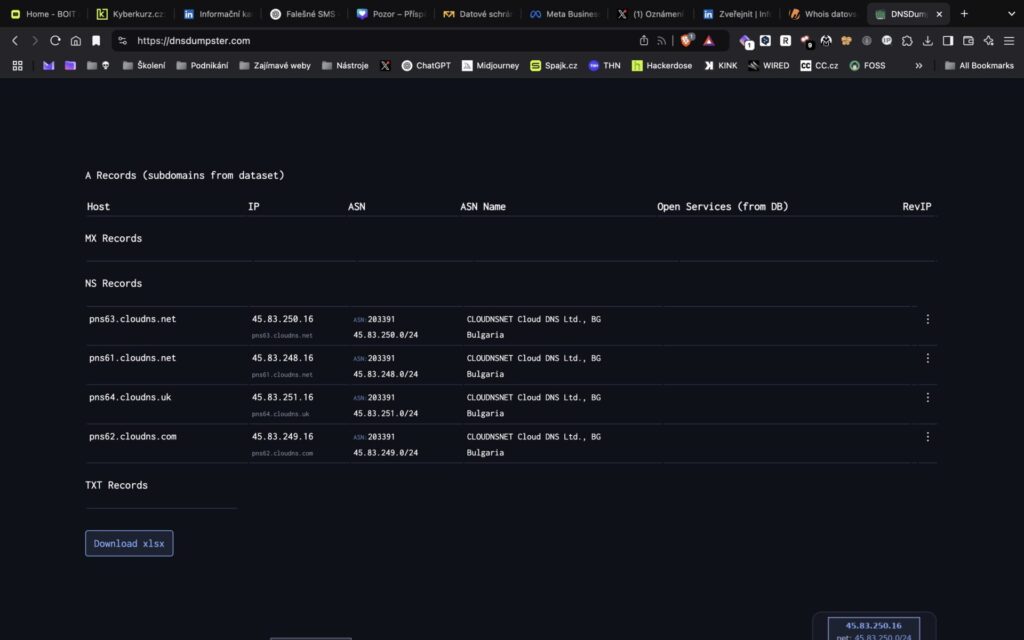Click the host pns62.cloudns.com
Image resolution: width=1024 pixels, height=640 pixels.
133,436
